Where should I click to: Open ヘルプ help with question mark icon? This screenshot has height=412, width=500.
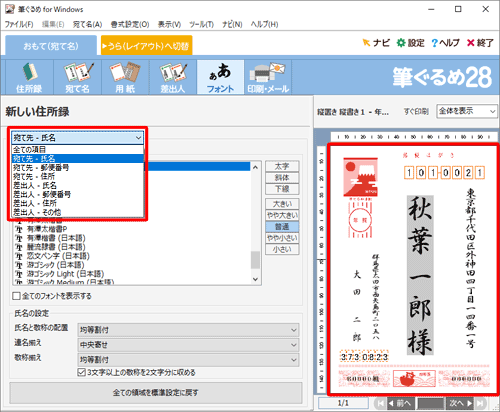(x=445, y=43)
